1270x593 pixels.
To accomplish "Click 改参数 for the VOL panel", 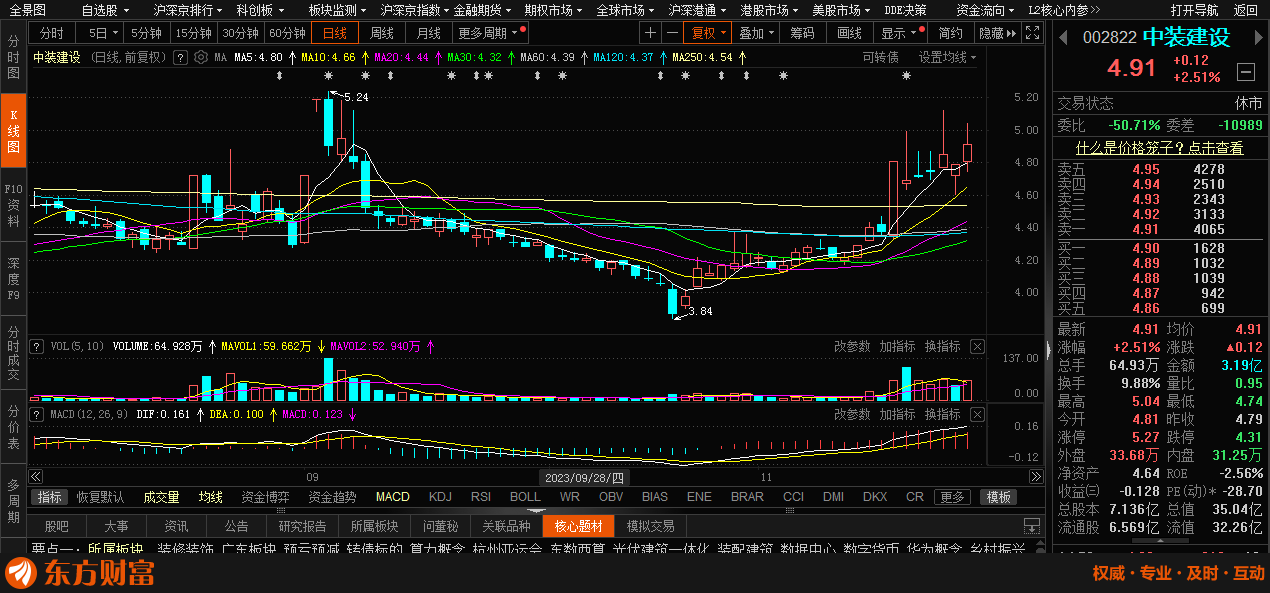I will click(853, 347).
